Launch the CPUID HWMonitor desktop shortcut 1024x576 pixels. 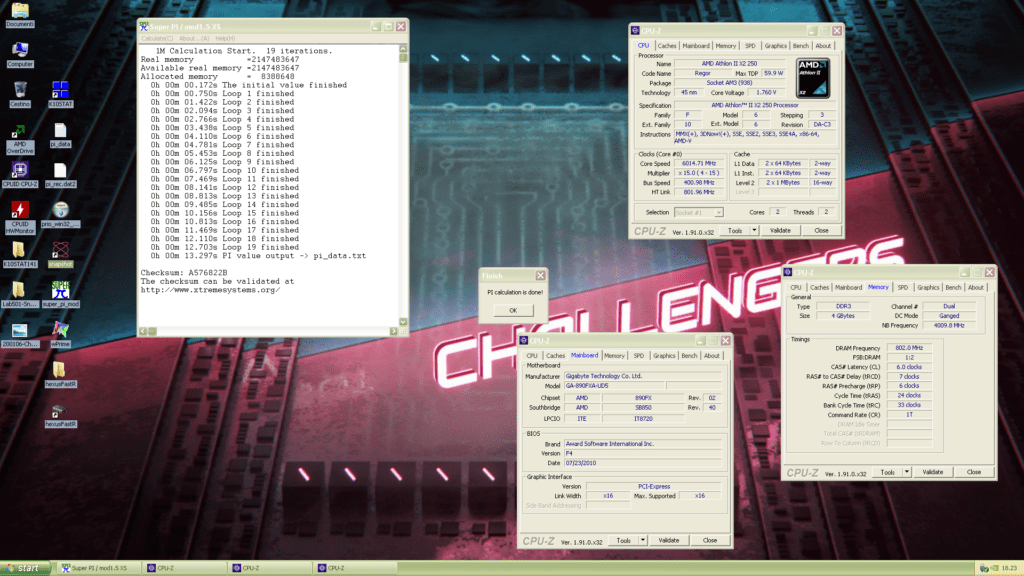click(20, 218)
